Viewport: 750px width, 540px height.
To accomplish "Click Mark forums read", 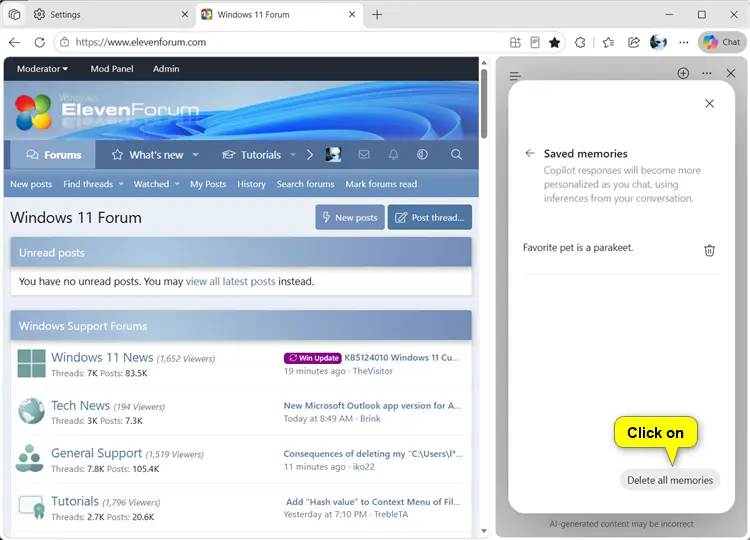I will 381,184.
